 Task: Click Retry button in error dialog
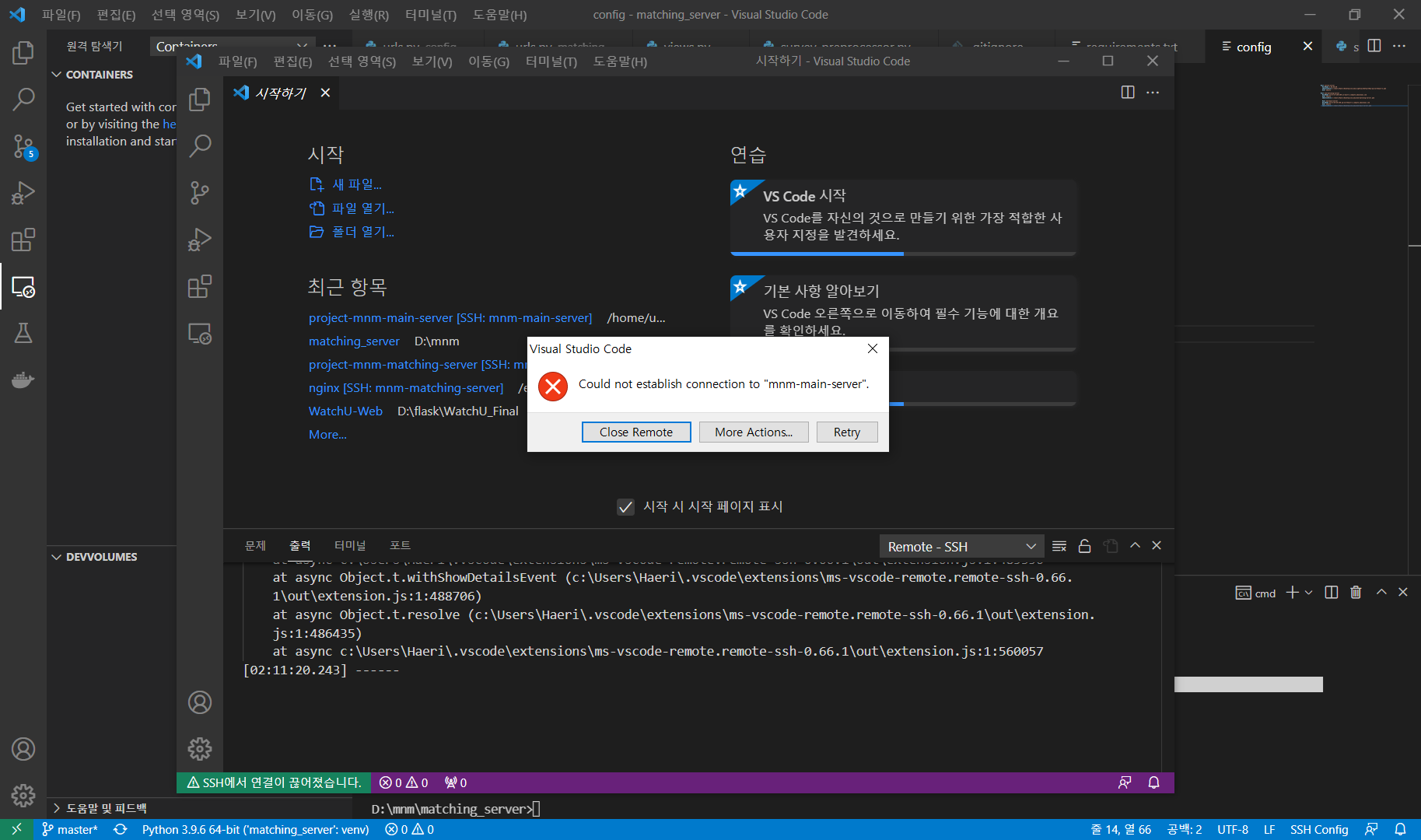(x=847, y=432)
